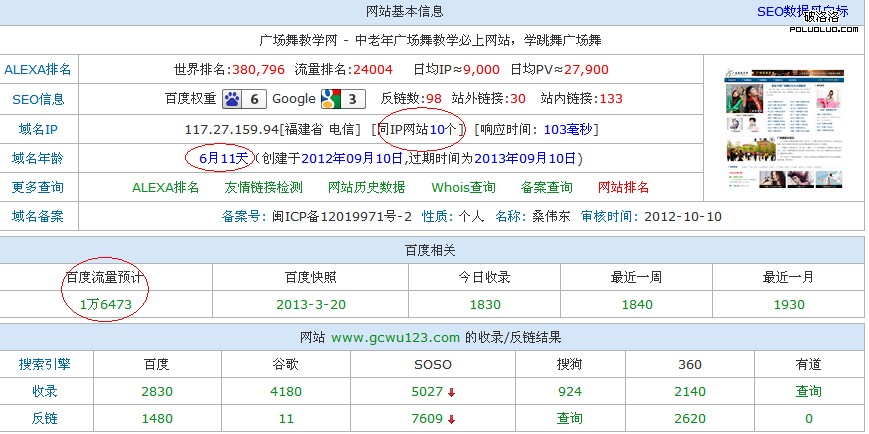Click Google backlink count 11
Image resolution: width=869 pixels, height=434 pixels.
[x=286, y=418]
